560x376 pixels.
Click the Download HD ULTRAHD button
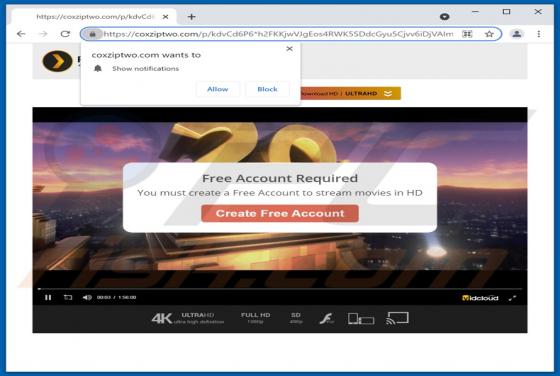350,94
